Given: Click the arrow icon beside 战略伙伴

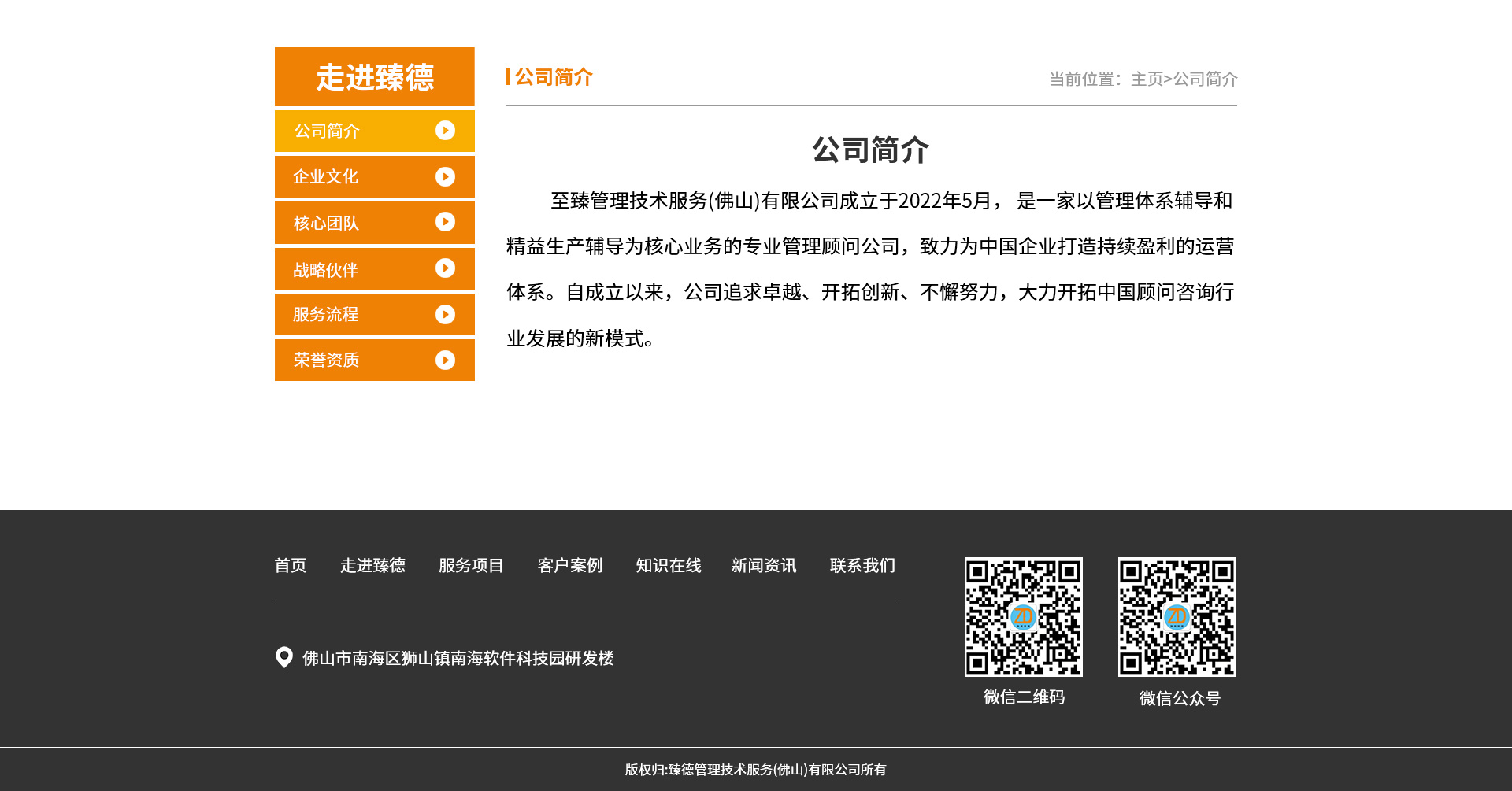Looking at the screenshot, I should click(445, 268).
